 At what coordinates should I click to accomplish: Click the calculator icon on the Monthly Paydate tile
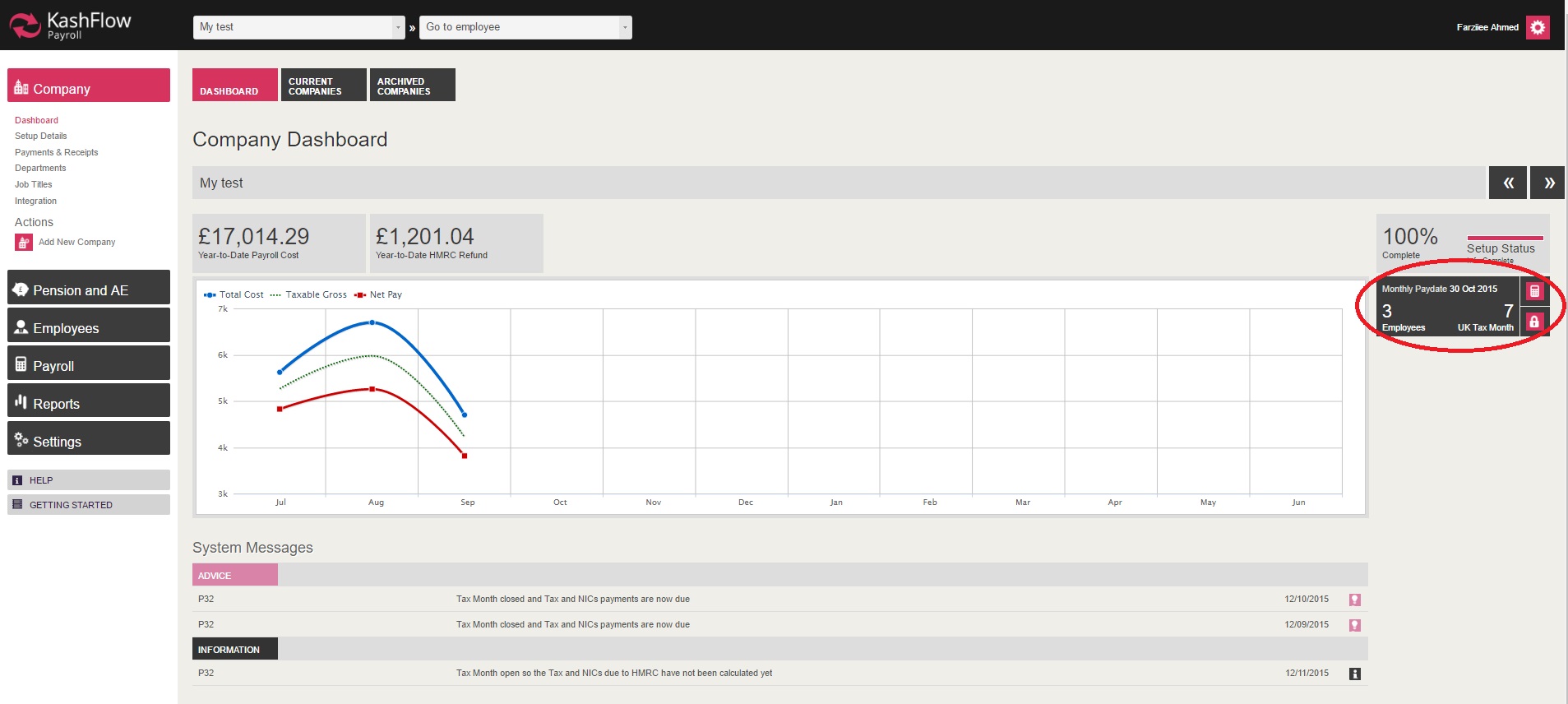[x=1533, y=291]
